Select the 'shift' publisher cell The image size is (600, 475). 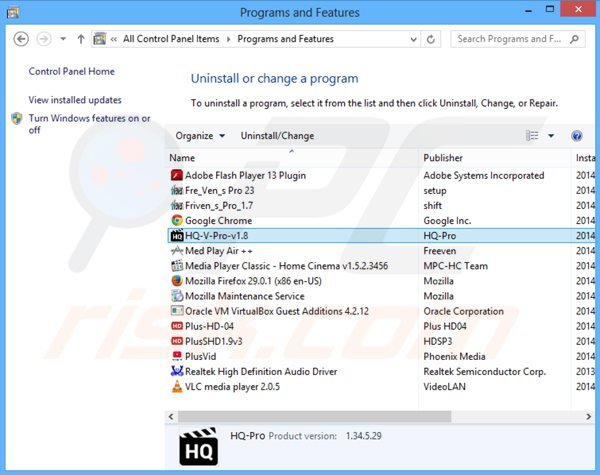click(x=432, y=206)
